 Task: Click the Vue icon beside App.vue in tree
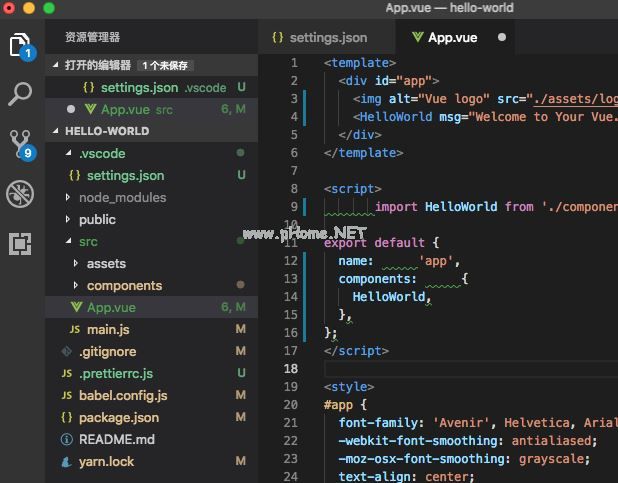tap(76, 307)
